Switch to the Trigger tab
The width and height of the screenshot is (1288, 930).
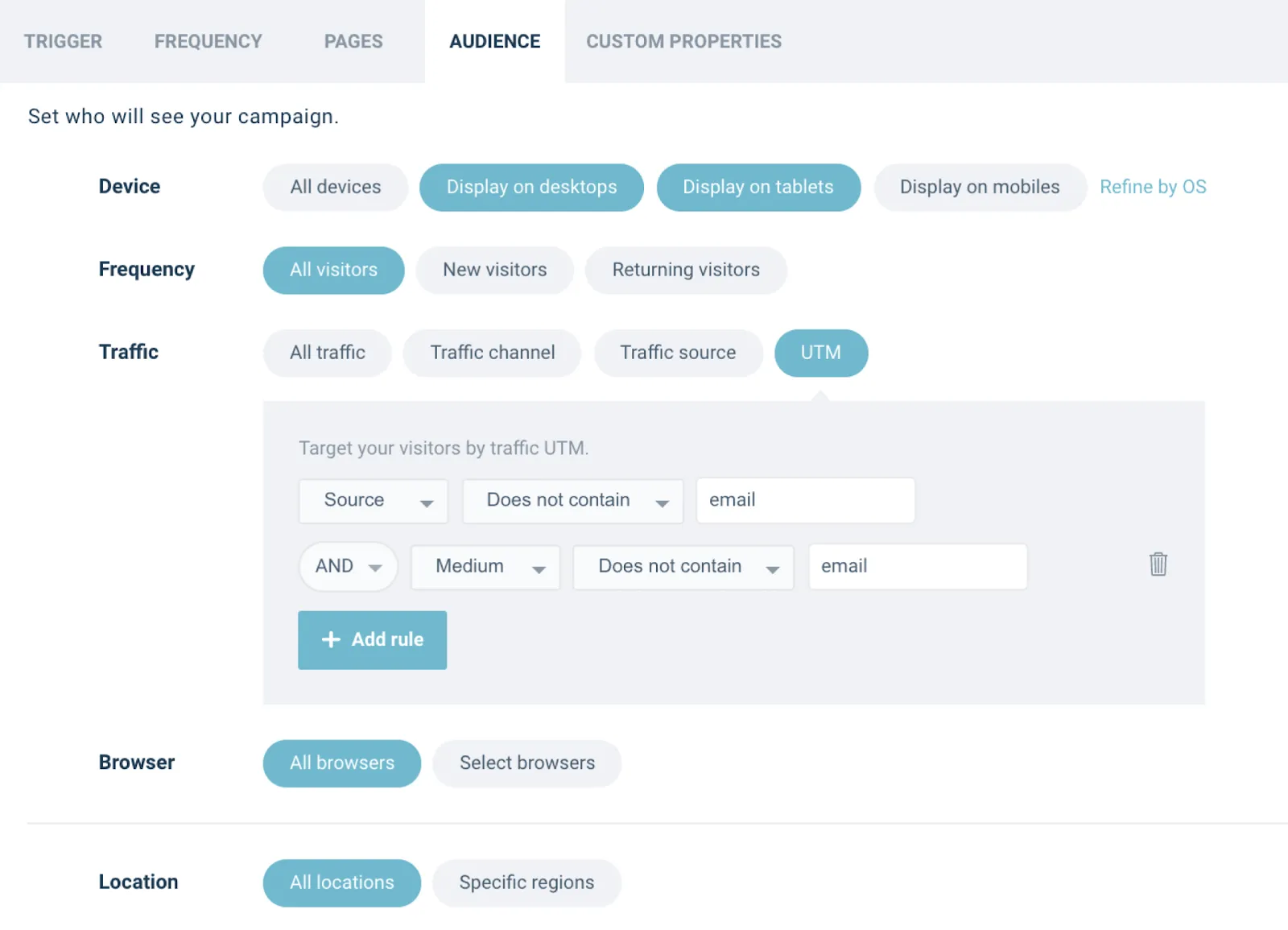(x=63, y=41)
